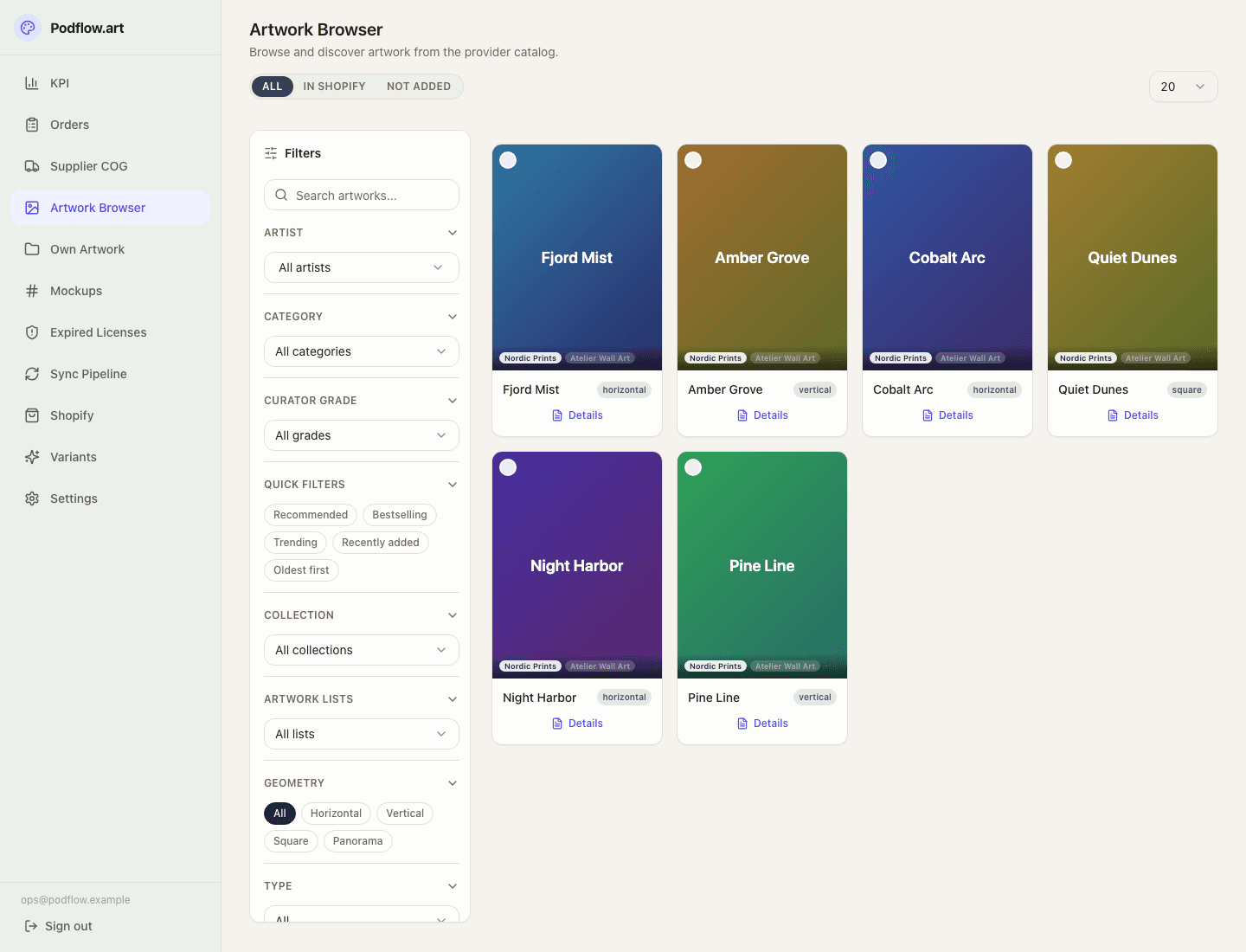Click the document icon on Fjord Mist Details
The width and height of the screenshot is (1246, 952).
557,415
